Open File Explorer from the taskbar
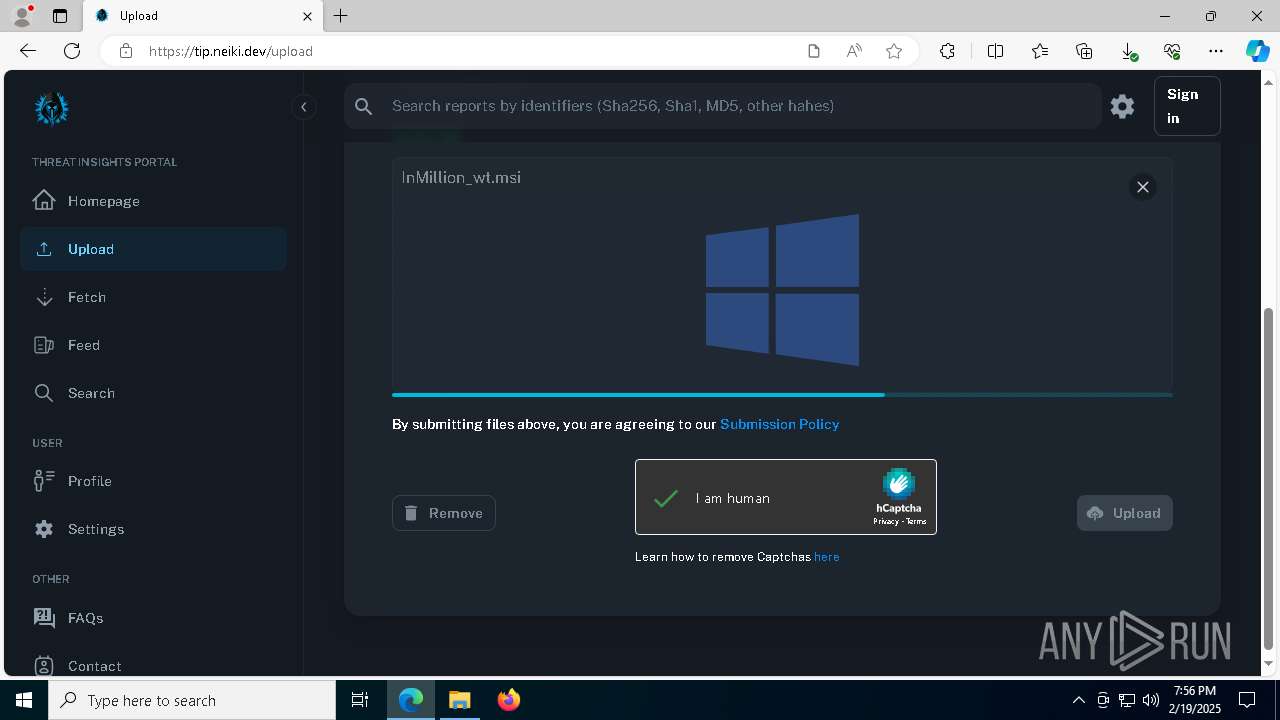The height and width of the screenshot is (720, 1280). click(x=459, y=700)
